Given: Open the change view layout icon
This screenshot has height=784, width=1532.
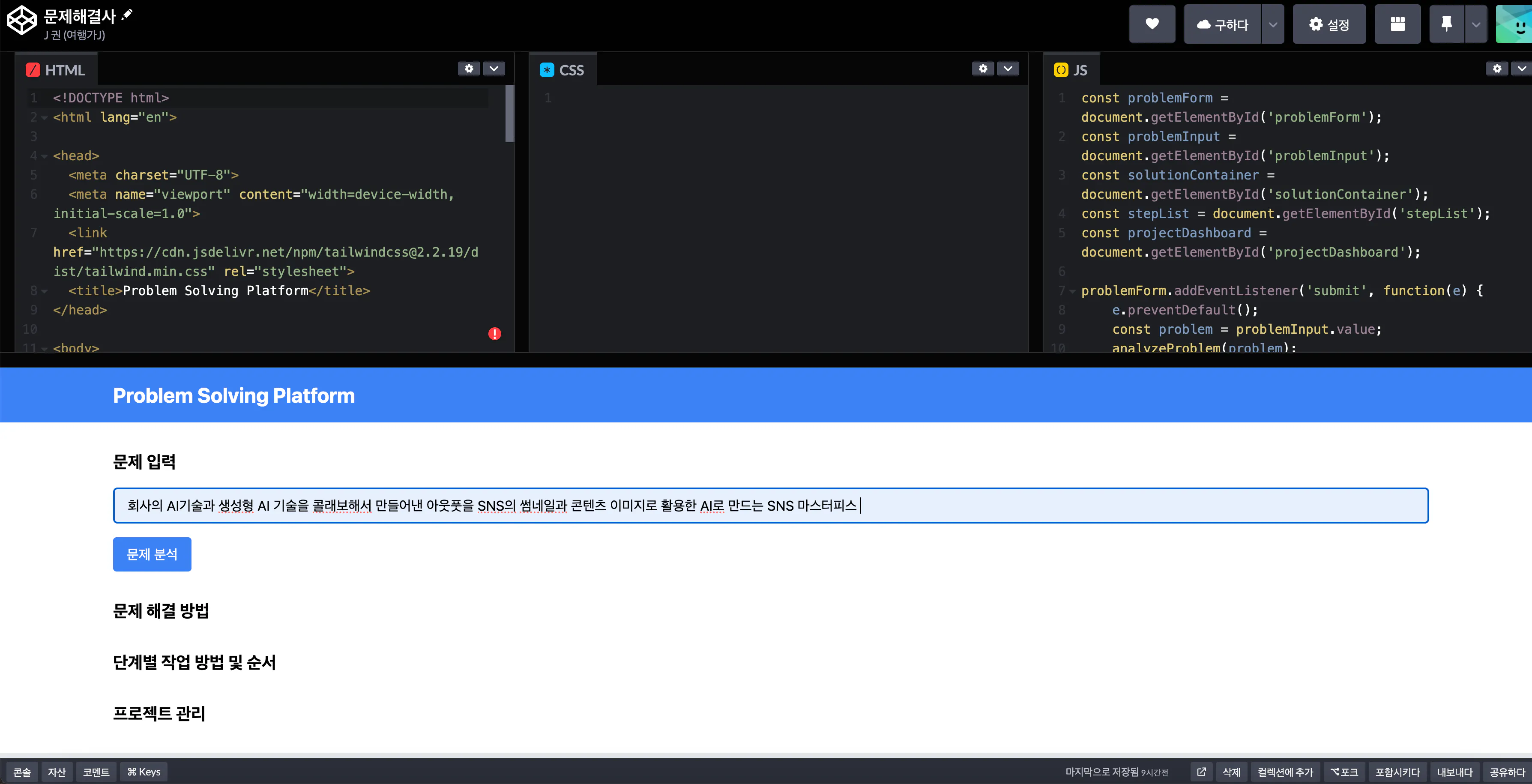Looking at the screenshot, I should [x=1397, y=24].
